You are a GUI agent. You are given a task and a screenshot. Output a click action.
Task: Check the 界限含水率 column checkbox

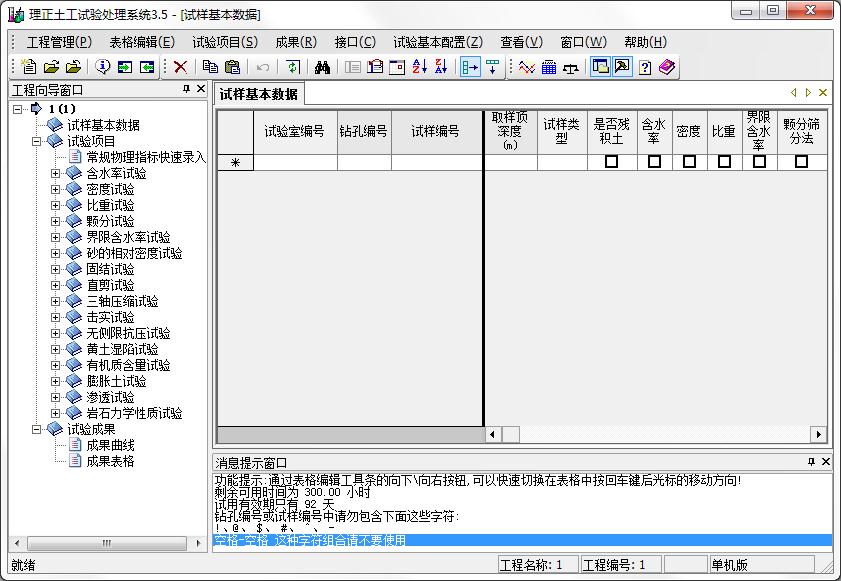759,161
